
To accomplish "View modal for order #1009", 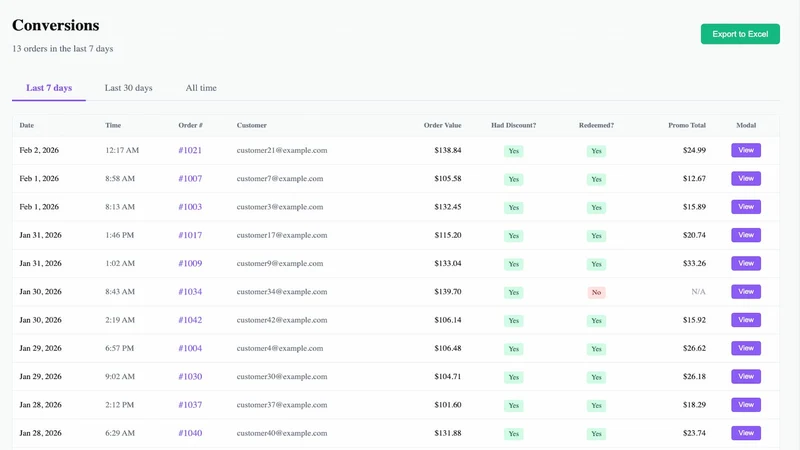I will tap(745, 263).
